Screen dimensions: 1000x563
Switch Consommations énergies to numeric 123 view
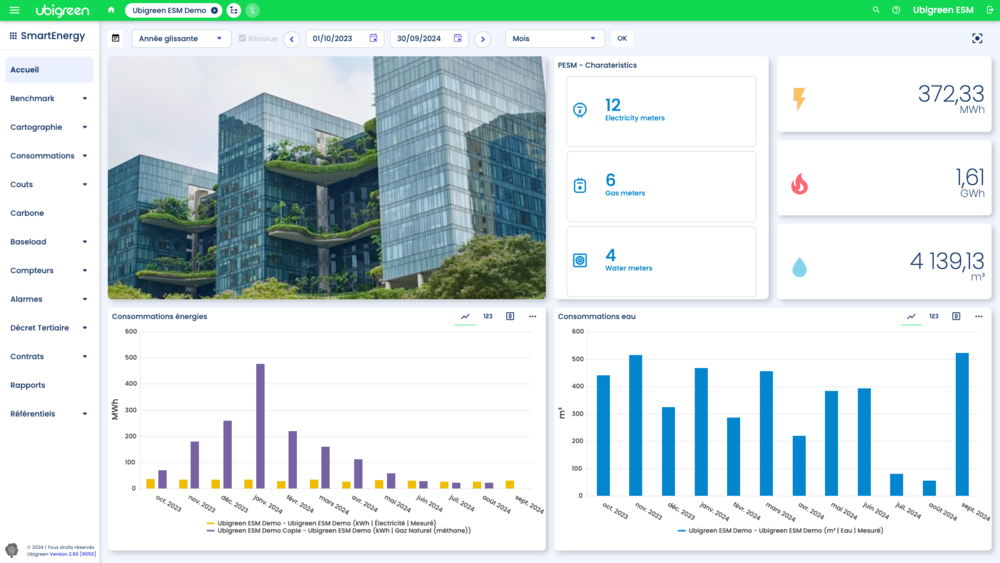tap(487, 316)
